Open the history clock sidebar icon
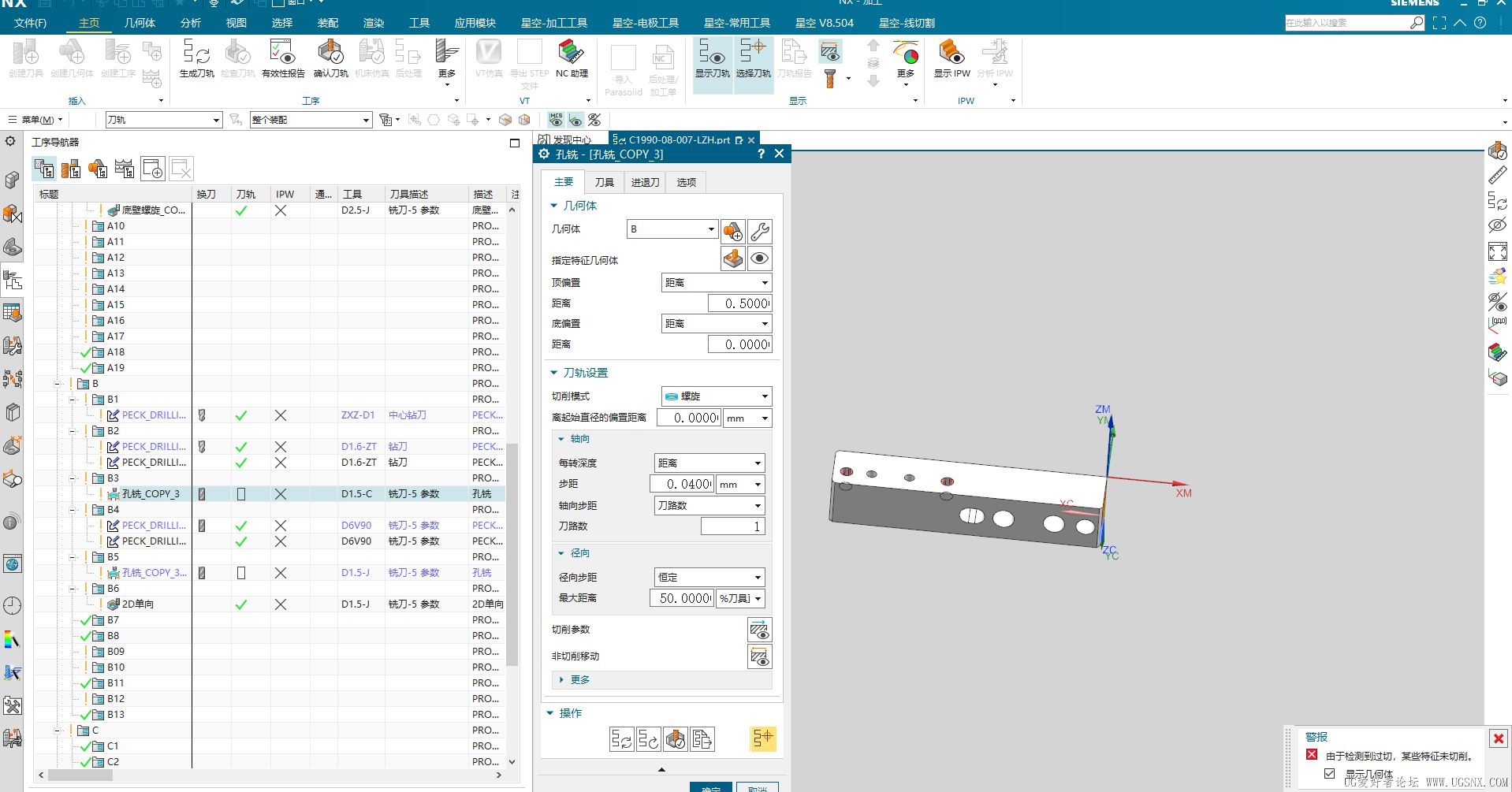The image size is (1512, 792). pyautogui.click(x=13, y=605)
